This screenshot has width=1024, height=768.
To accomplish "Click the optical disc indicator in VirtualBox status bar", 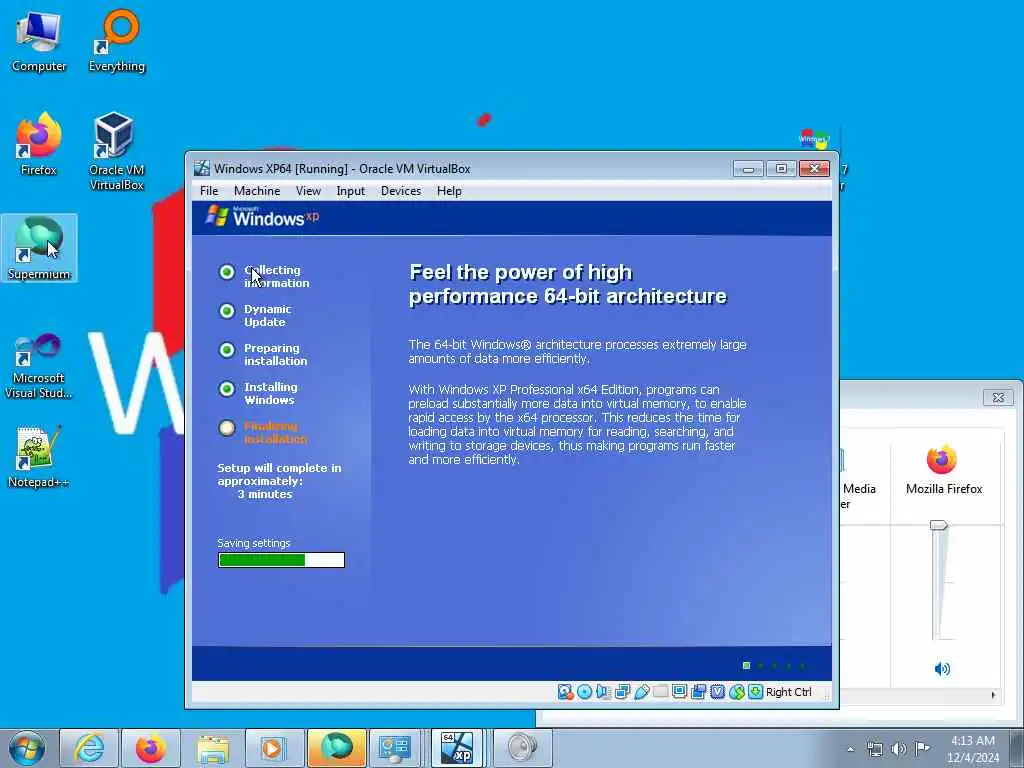I will 584,692.
